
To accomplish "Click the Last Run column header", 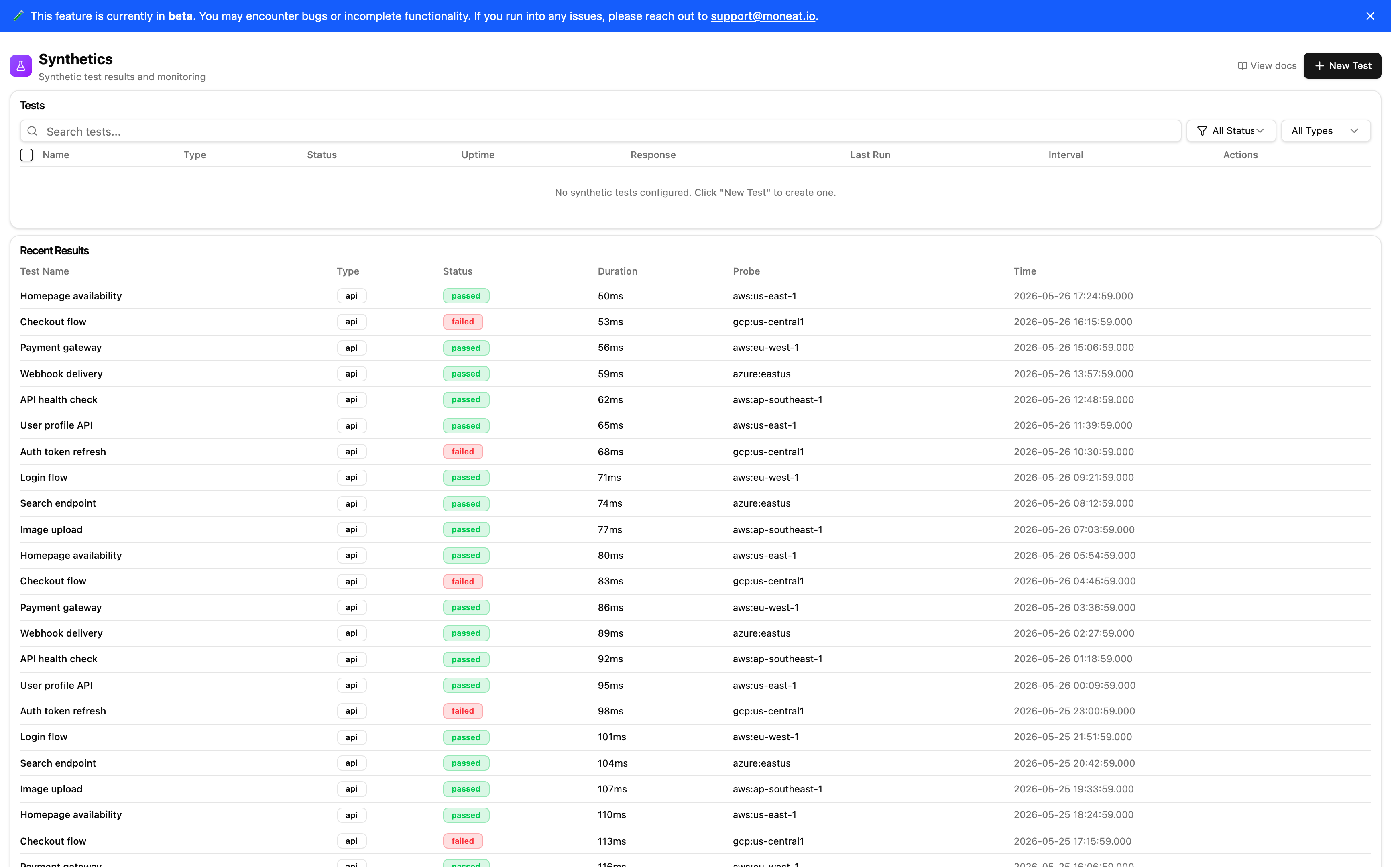I will 870,155.
